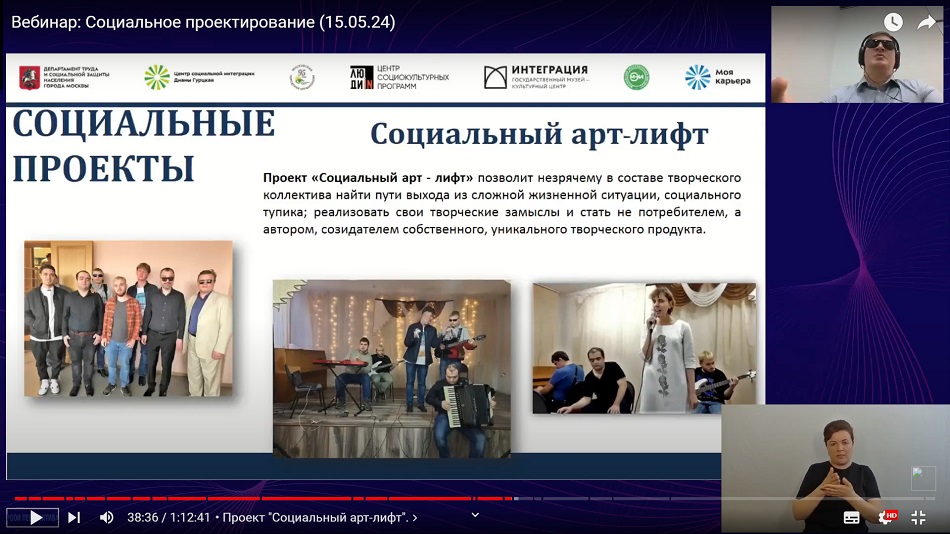Seek on the red video progress bar
The width and height of the screenshot is (950, 534).
coord(260,498)
